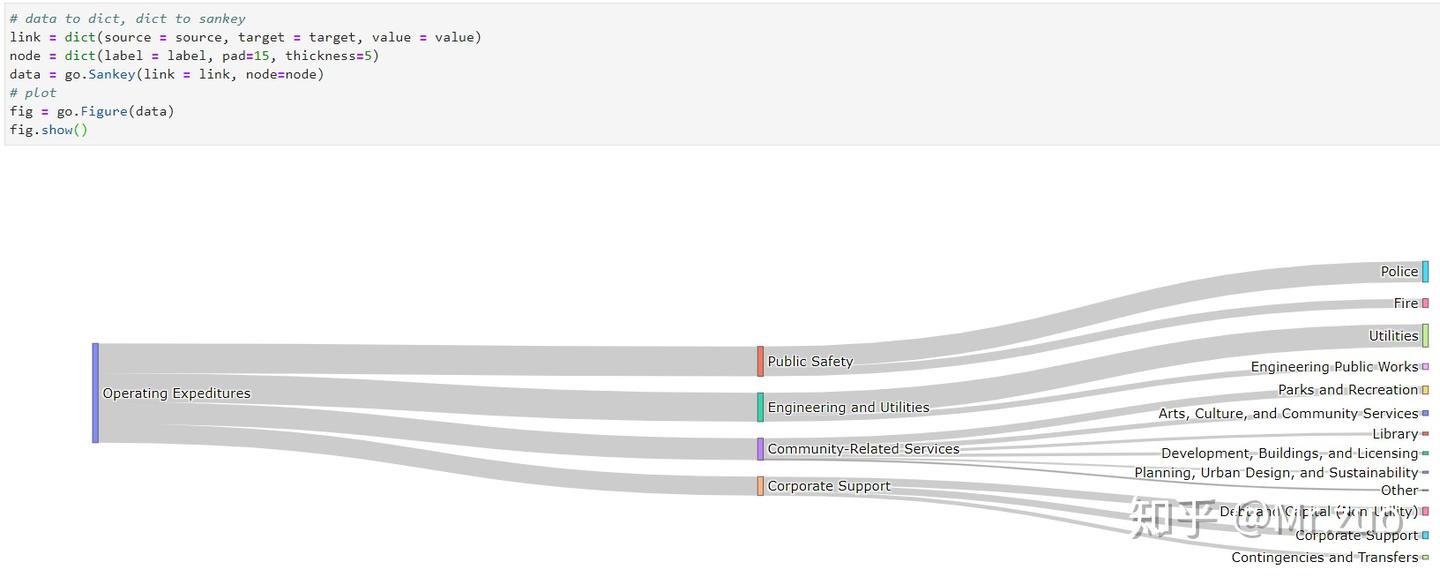Click the 'Other' node label
The image size is (1440, 577).
click(x=1398, y=491)
